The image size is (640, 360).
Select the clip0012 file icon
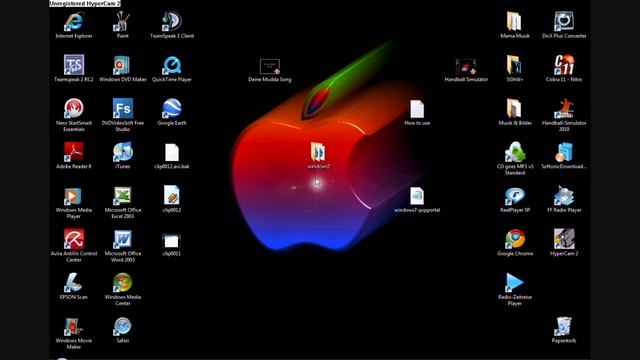coord(172,195)
